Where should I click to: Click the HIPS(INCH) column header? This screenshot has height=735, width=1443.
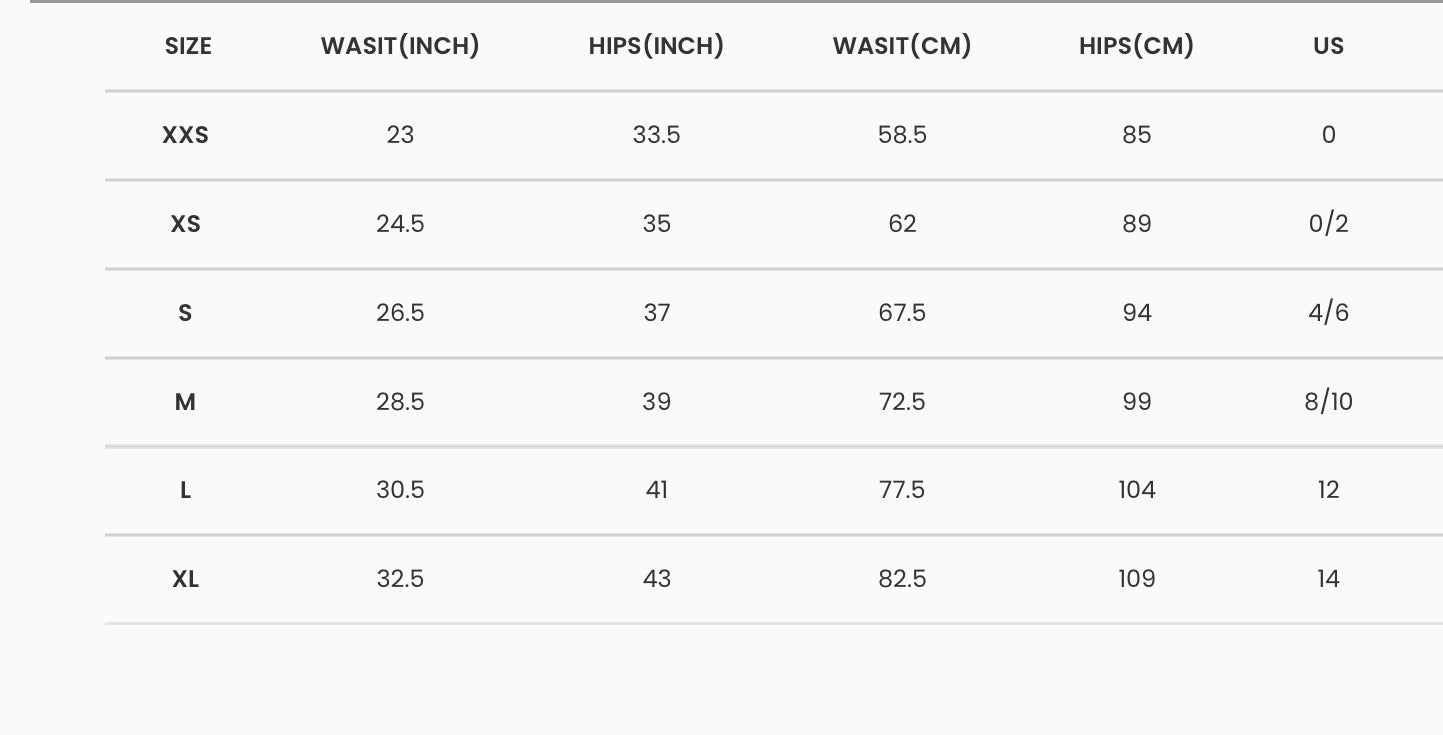[x=656, y=46]
